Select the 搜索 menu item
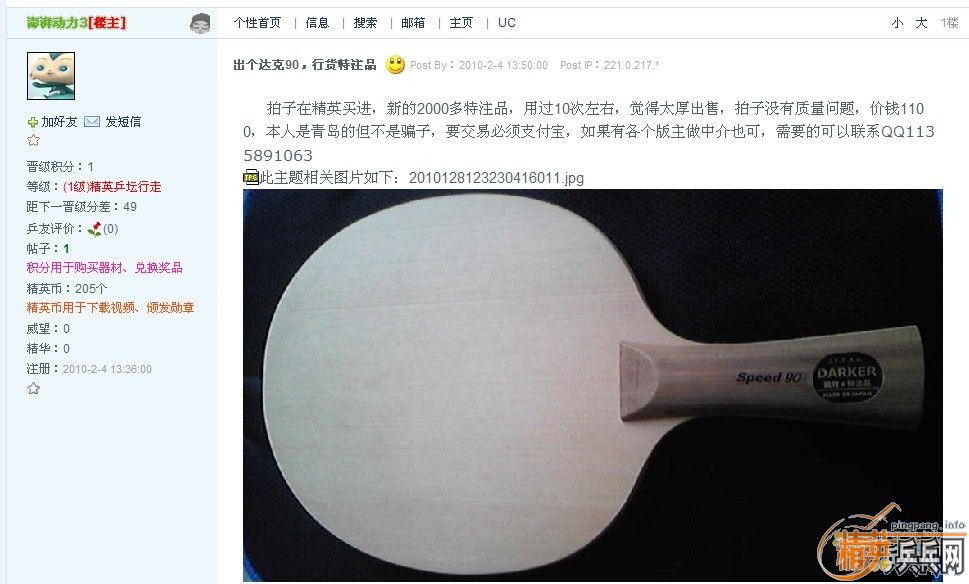 365,23
